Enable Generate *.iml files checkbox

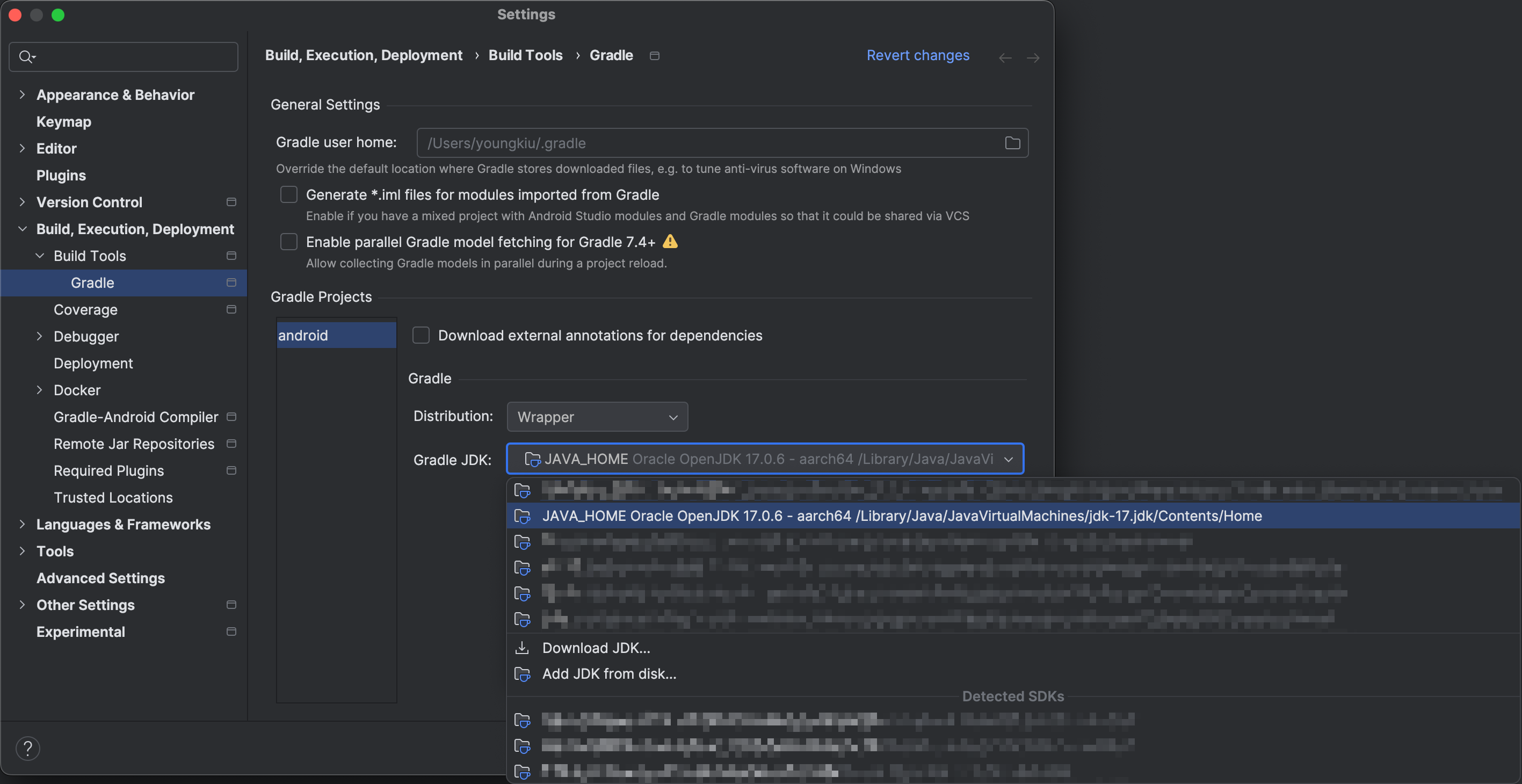[x=288, y=194]
